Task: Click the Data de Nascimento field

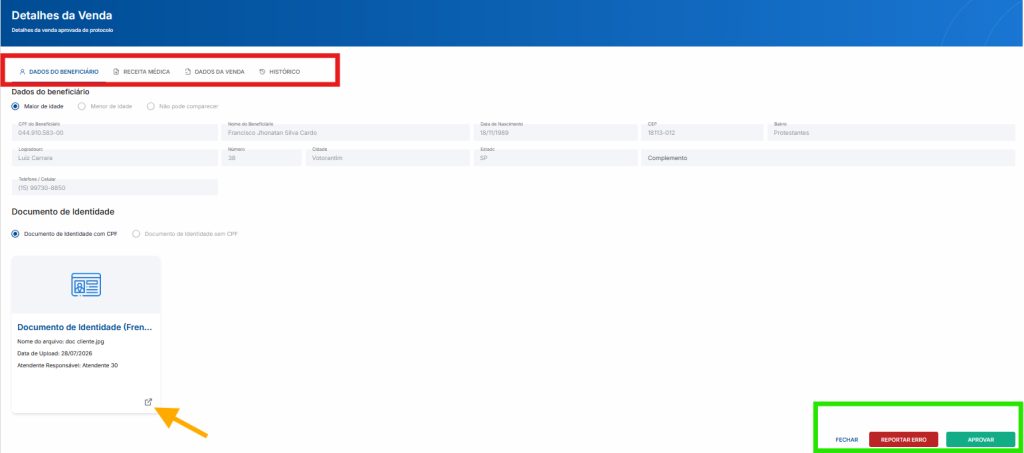Action: [x=556, y=133]
